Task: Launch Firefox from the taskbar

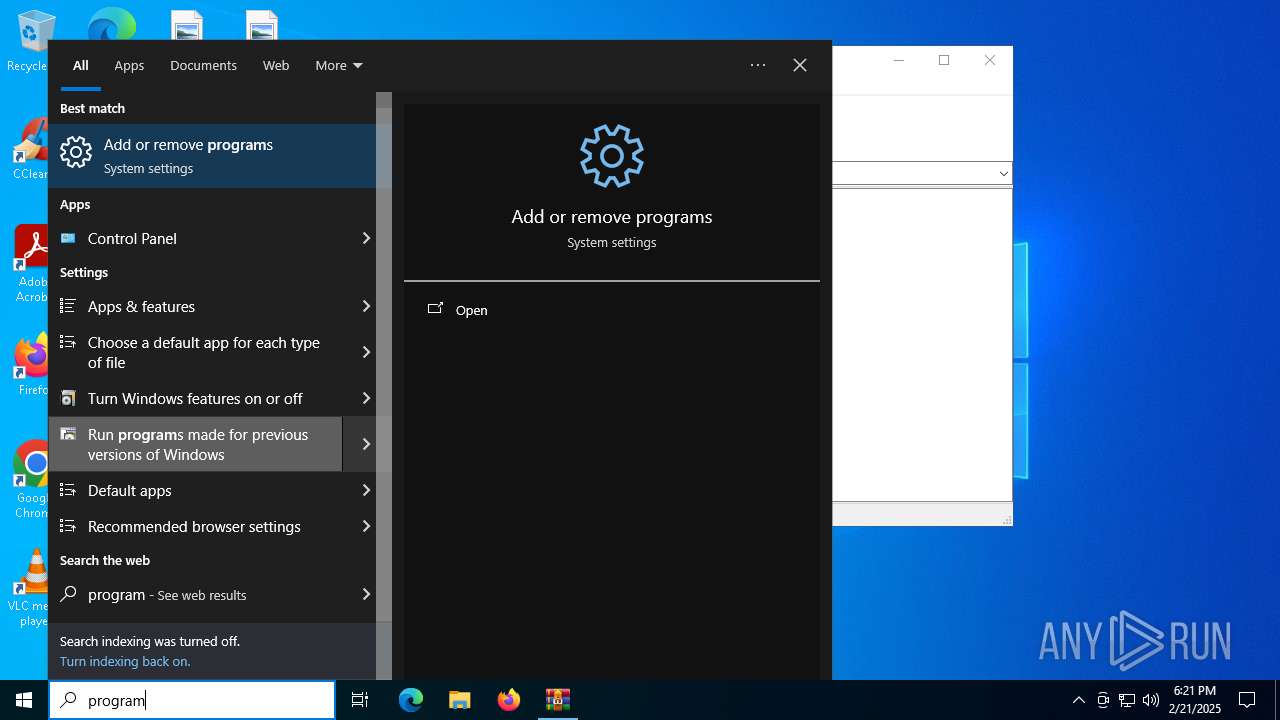Action: 509,700
